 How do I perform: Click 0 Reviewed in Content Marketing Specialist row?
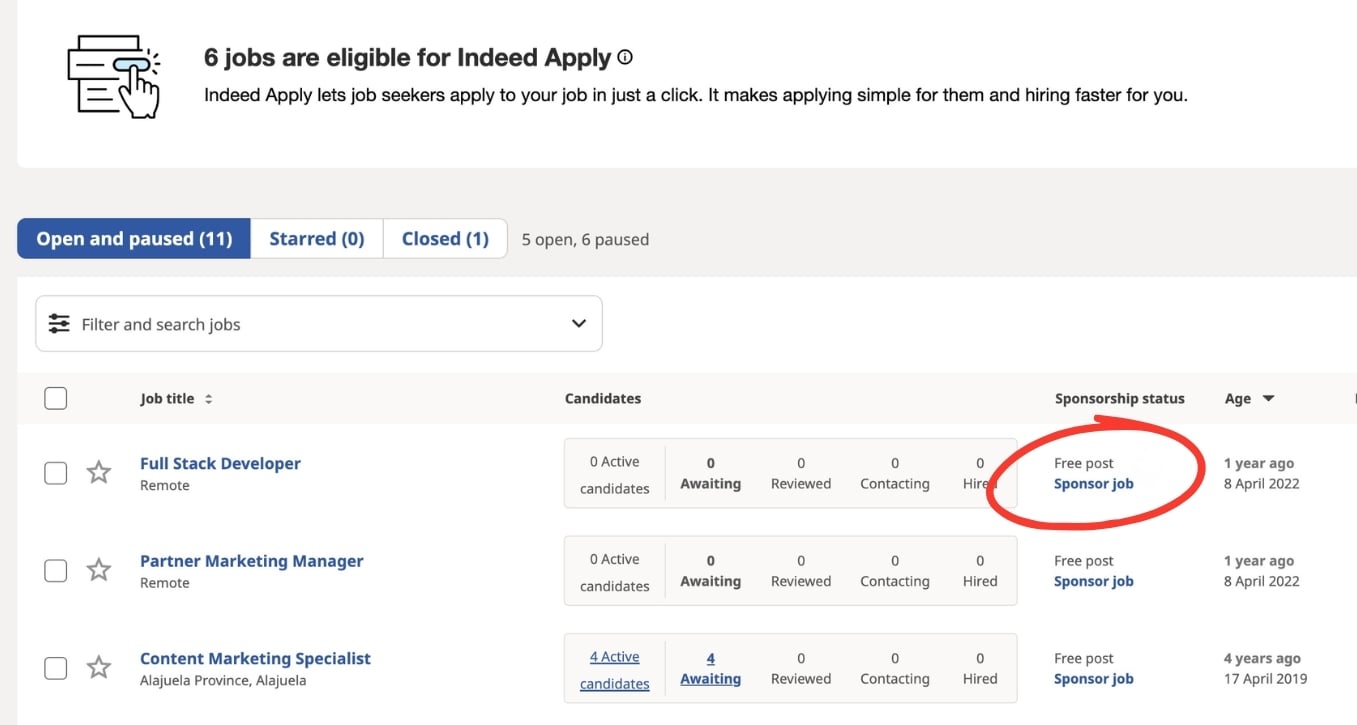[801, 668]
